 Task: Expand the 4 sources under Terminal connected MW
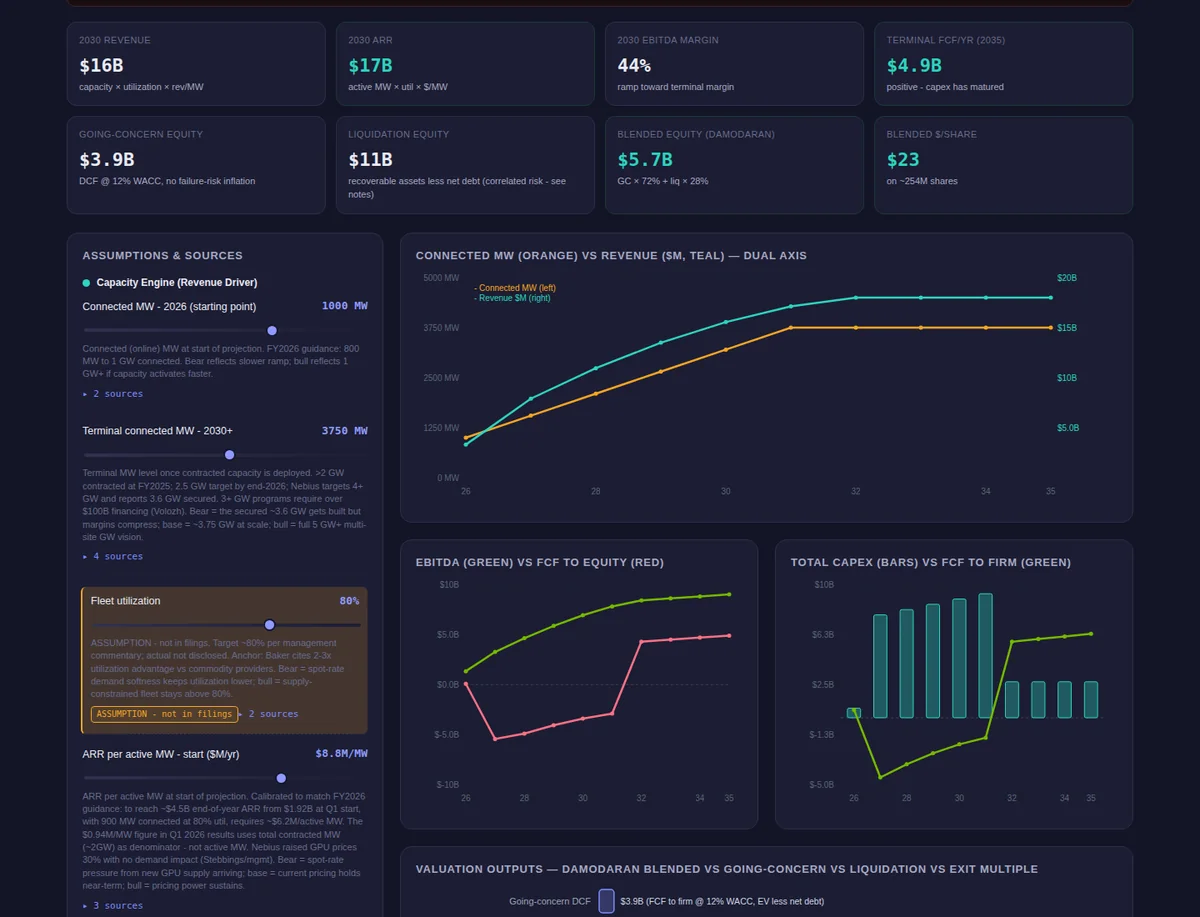[x=113, y=556]
